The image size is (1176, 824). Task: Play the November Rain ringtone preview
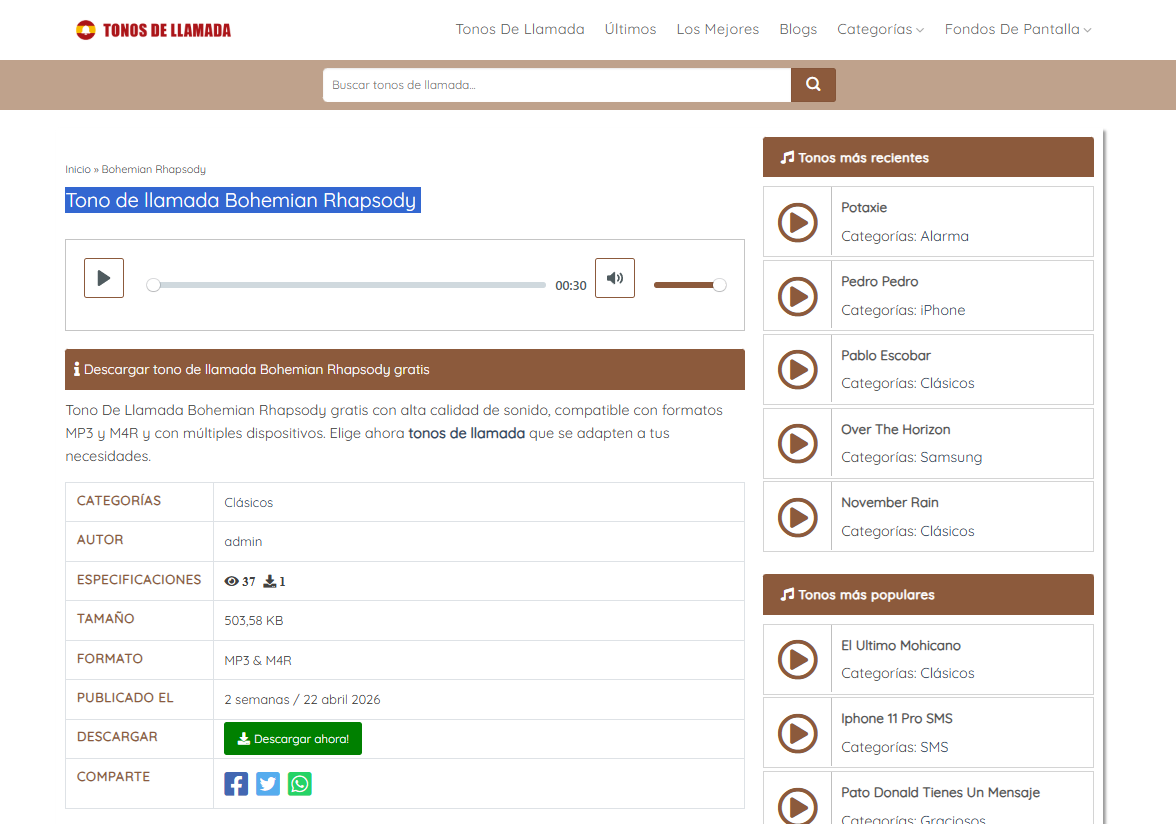(797, 517)
